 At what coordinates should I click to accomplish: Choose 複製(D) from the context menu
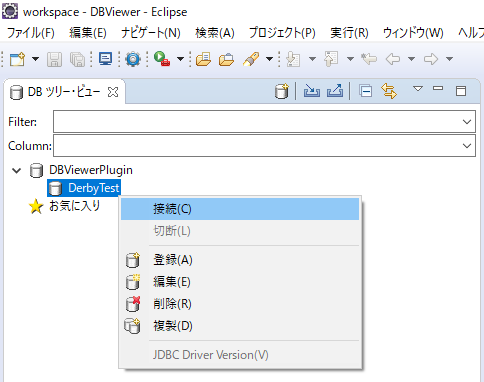pos(240,326)
